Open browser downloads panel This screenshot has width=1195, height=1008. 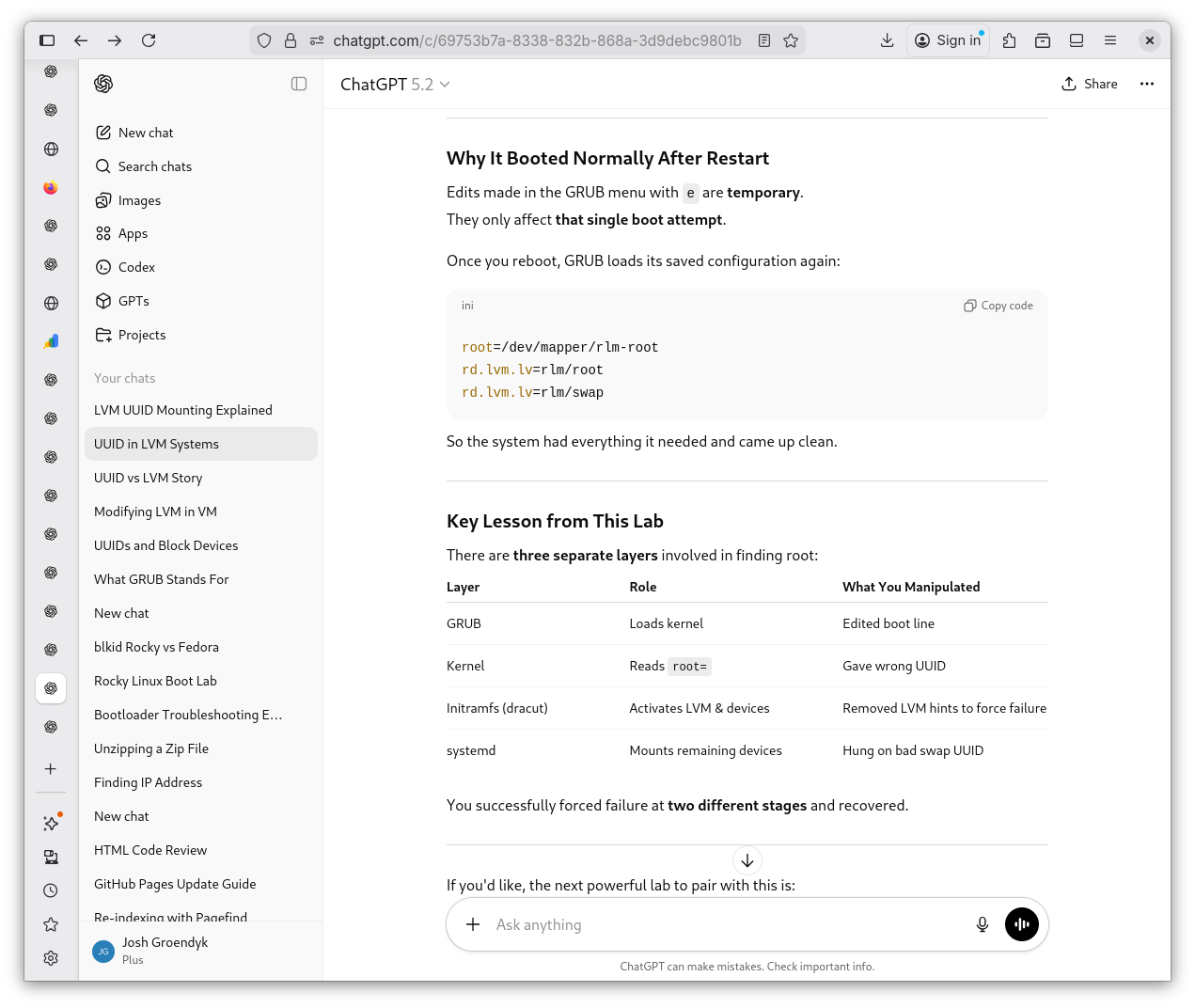[x=887, y=40]
